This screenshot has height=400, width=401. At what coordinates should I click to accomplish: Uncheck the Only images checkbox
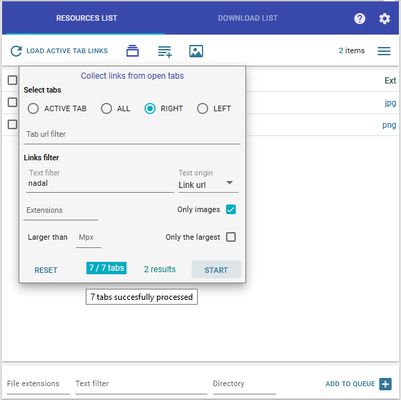[231, 209]
